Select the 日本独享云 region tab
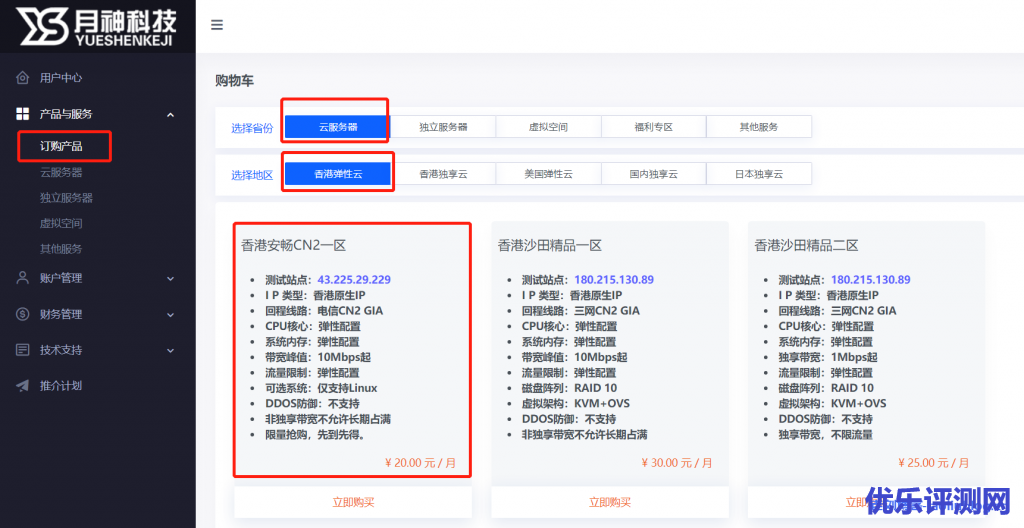Image resolution: width=1024 pixels, height=528 pixels. [x=758, y=174]
